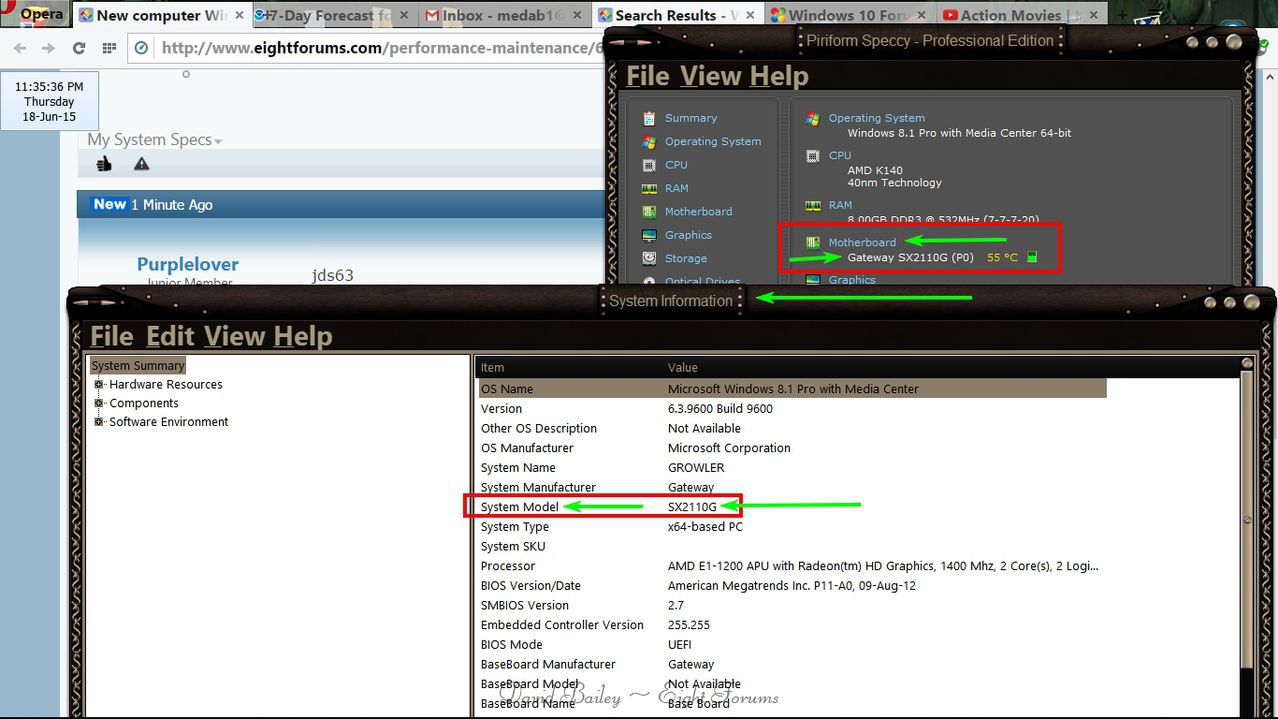The height and width of the screenshot is (719, 1278).
Task: Expand the Components tree node
Action: pyautogui.click(x=99, y=403)
